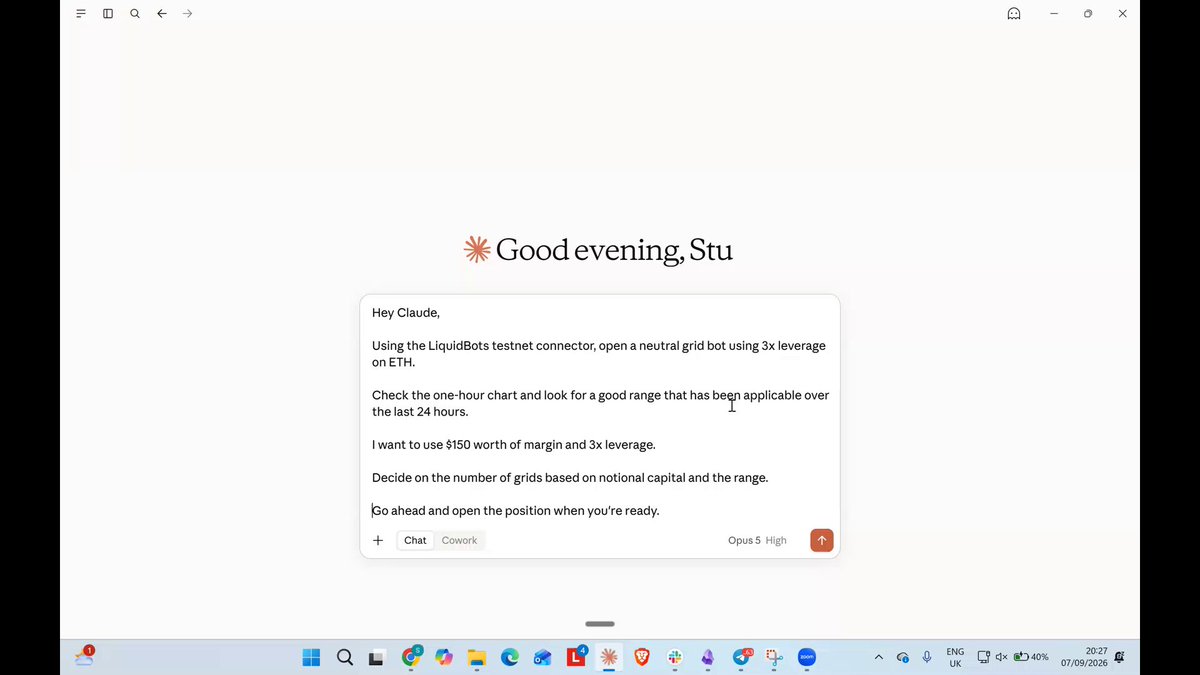The image size is (1200, 675).
Task: Click the Claude app taskbar icon
Action: pyautogui.click(x=609, y=657)
